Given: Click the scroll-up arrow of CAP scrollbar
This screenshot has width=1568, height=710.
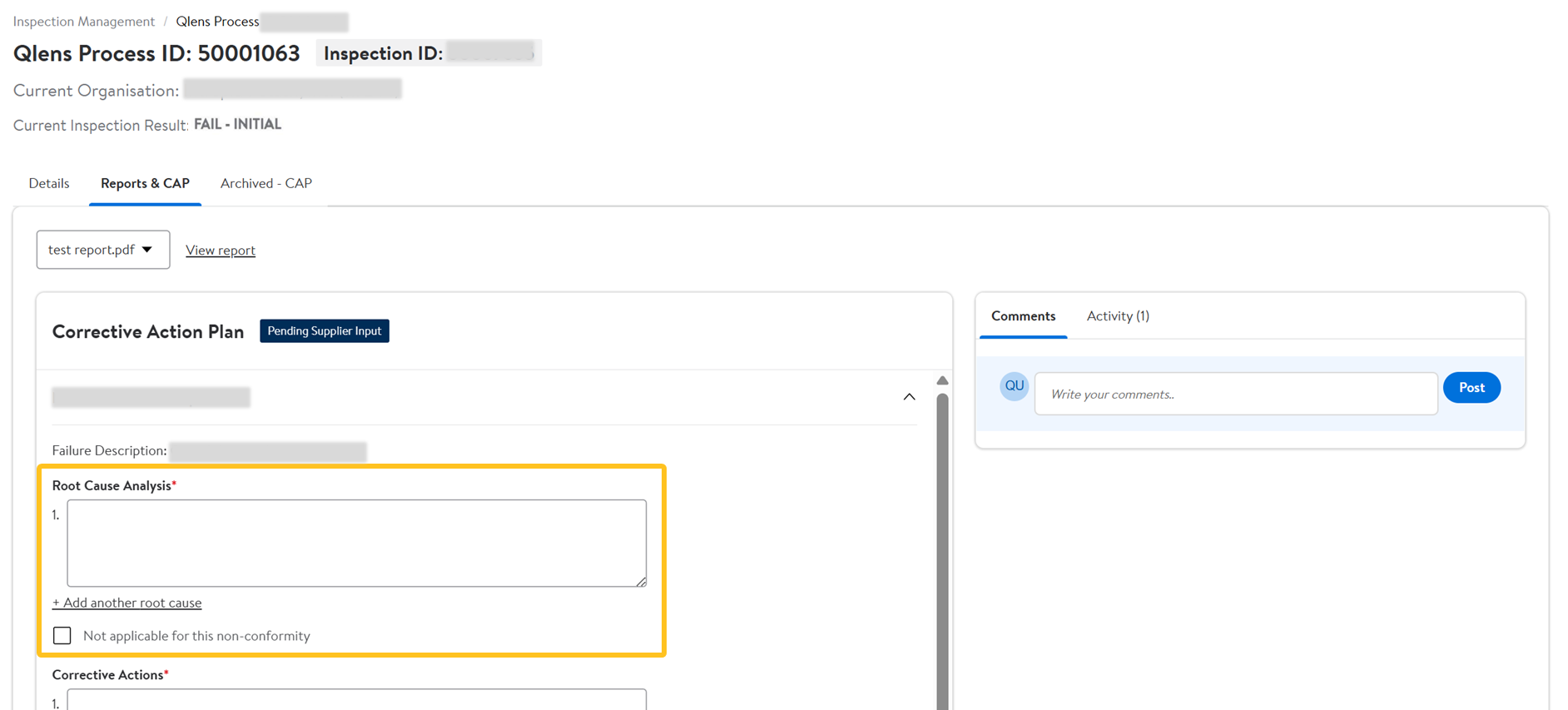Looking at the screenshot, I should click(x=942, y=380).
